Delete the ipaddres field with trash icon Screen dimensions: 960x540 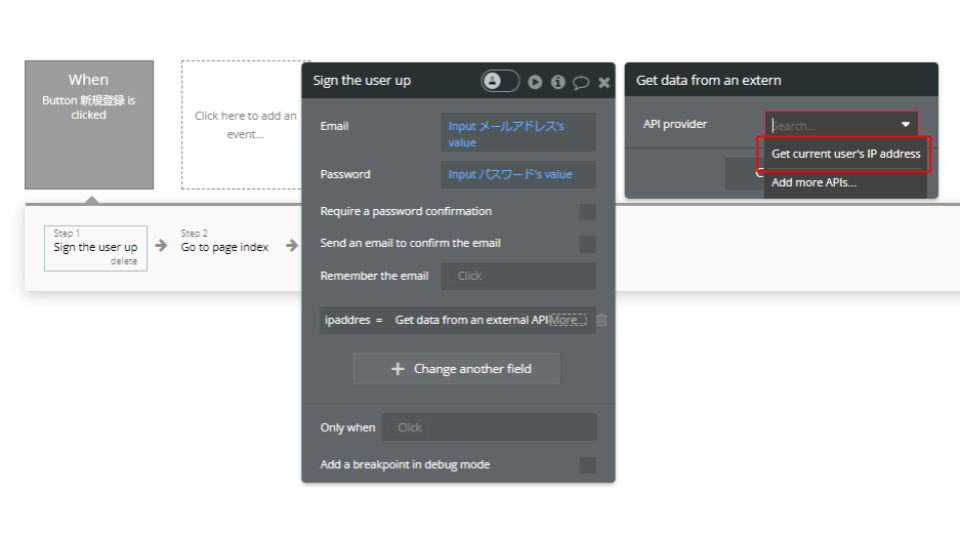(x=602, y=320)
